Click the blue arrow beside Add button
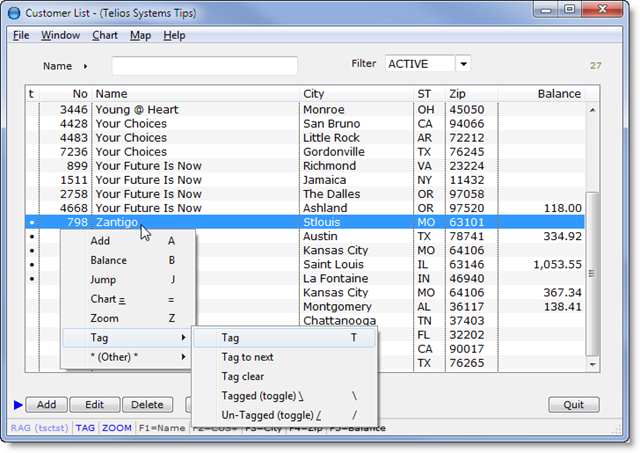 16,405
